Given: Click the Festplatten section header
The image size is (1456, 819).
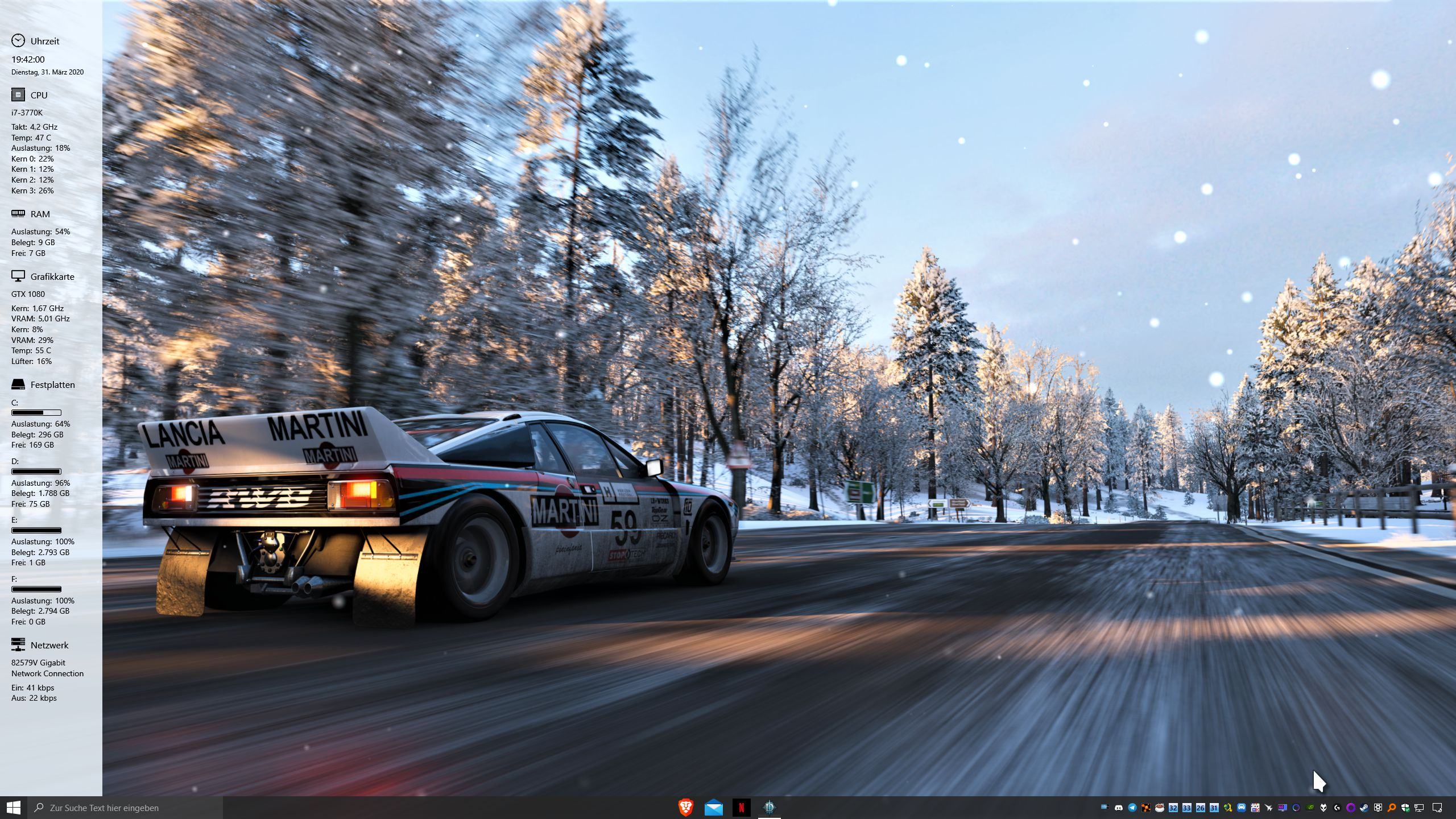Looking at the screenshot, I should point(43,385).
